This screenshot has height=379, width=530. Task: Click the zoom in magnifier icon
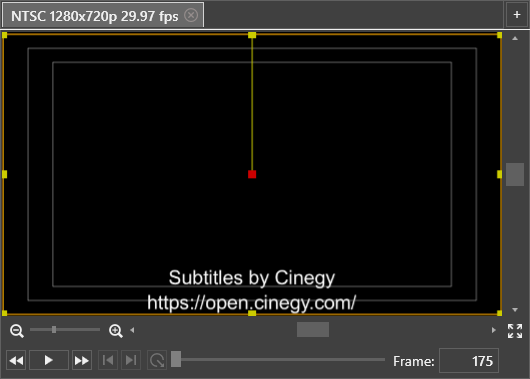coord(116,330)
